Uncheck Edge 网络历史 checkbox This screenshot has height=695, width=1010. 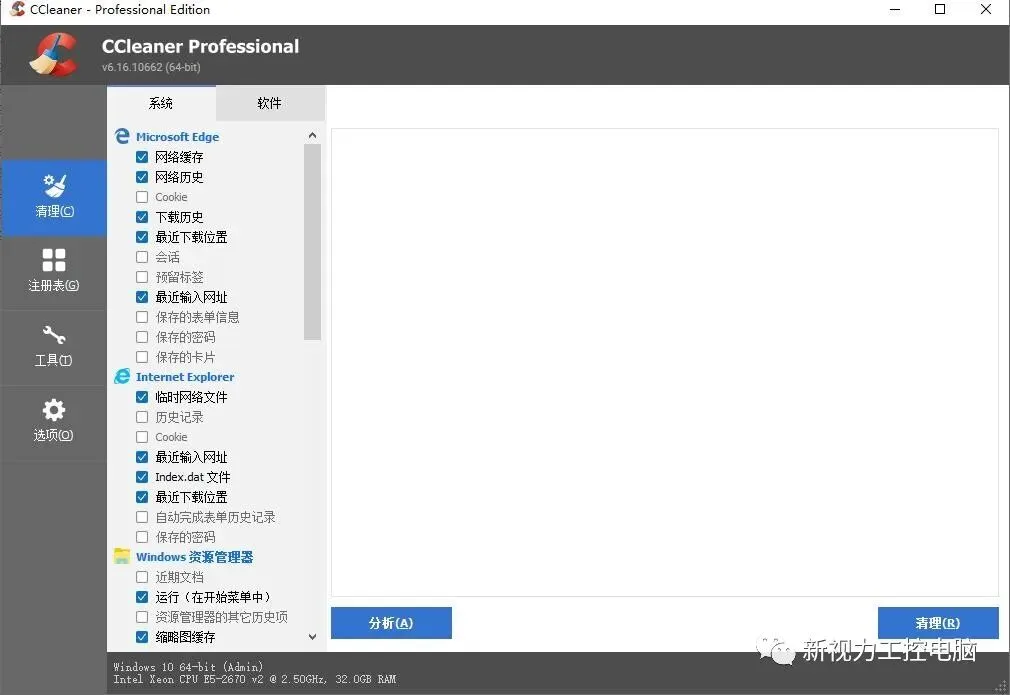142,177
